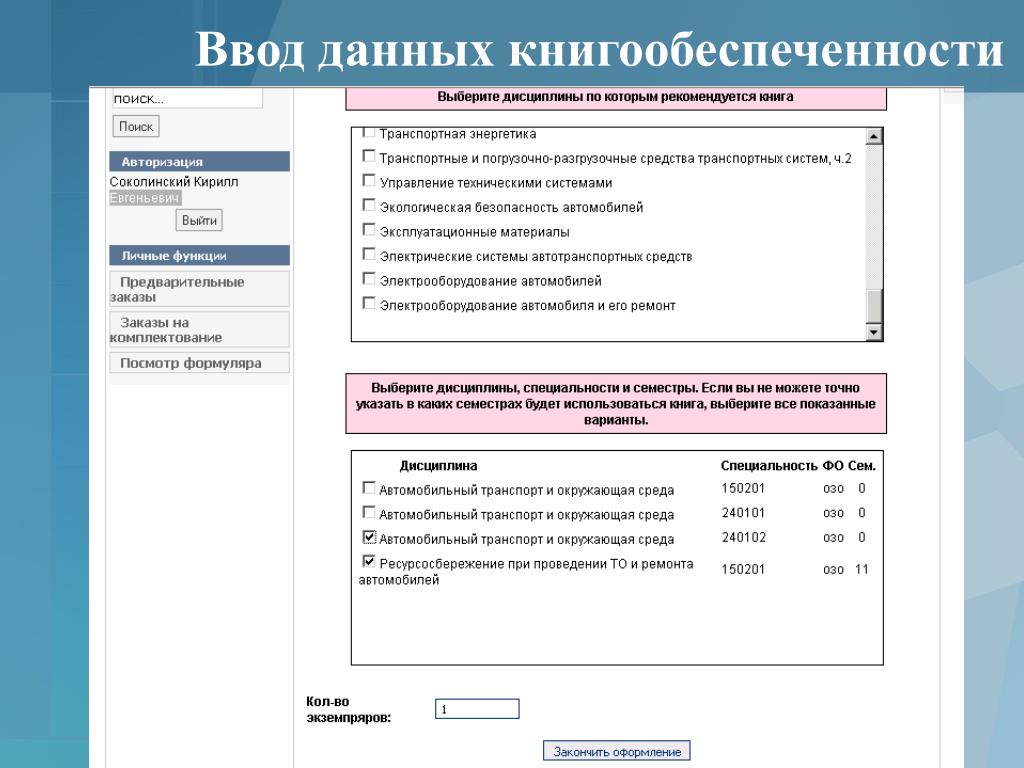Check 'Эксплуатационные материалы' checkbox

click(368, 230)
